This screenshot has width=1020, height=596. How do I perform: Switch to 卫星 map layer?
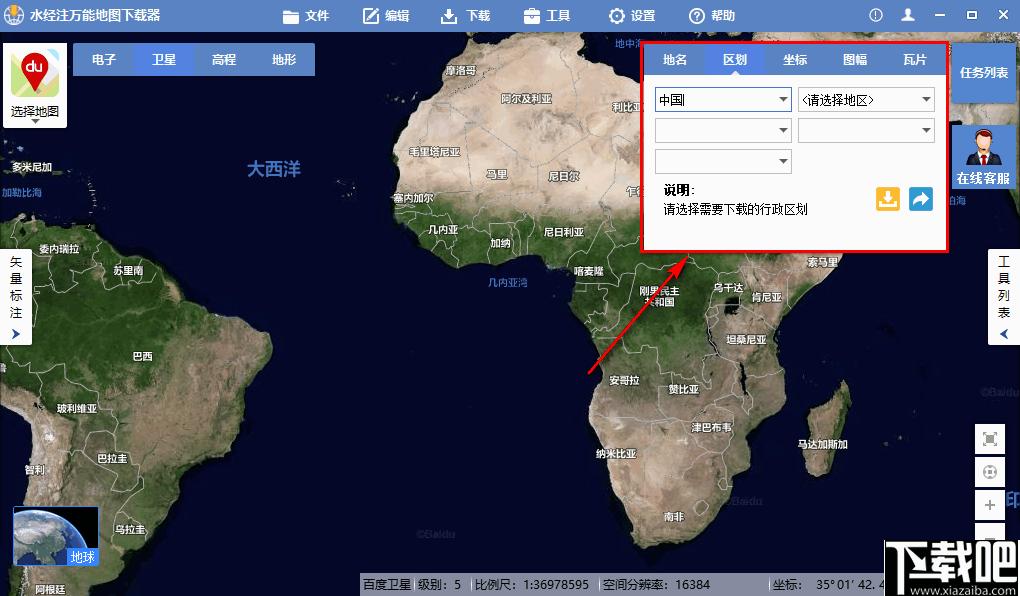(163, 59)
